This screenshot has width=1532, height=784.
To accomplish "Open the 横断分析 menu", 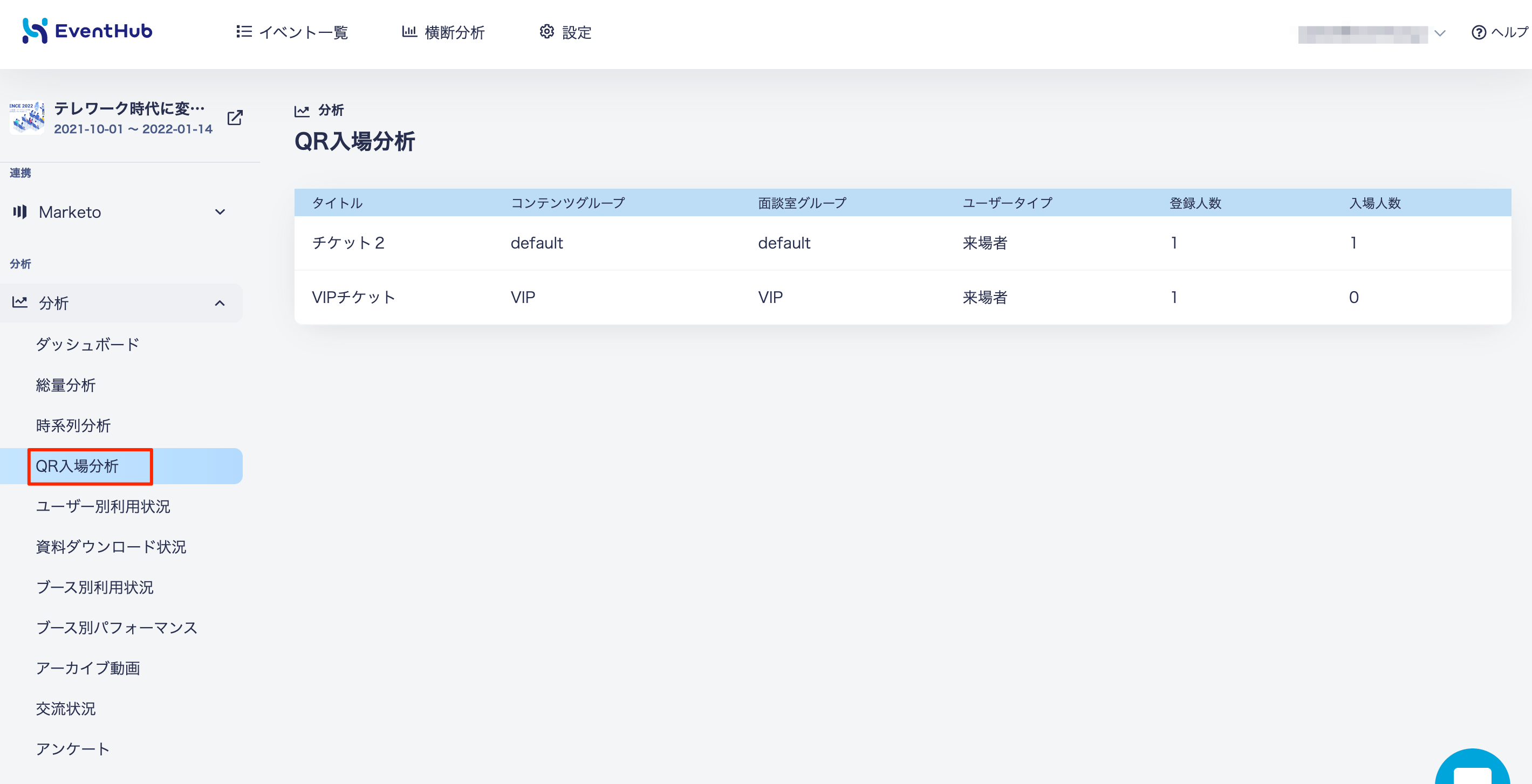I will tap(443, 32).
